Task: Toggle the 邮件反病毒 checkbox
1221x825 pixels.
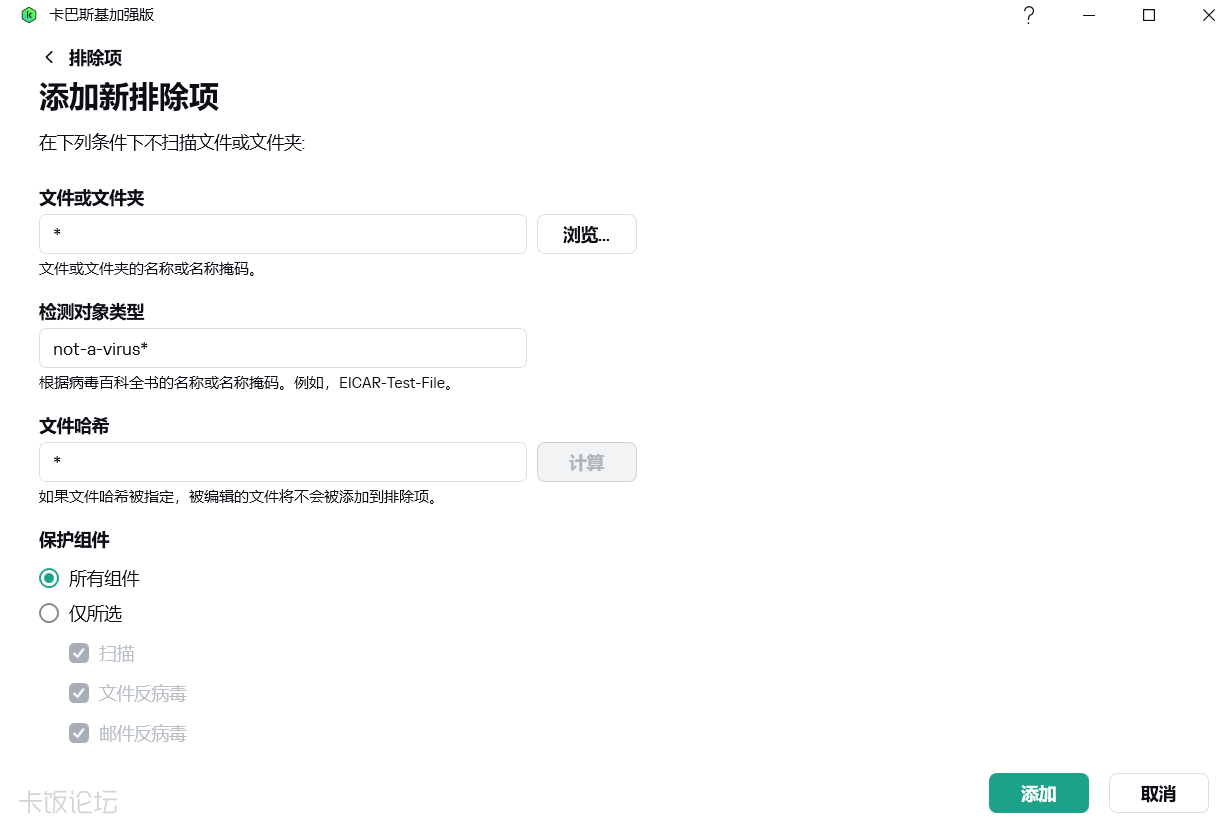Action: (79, 733)
